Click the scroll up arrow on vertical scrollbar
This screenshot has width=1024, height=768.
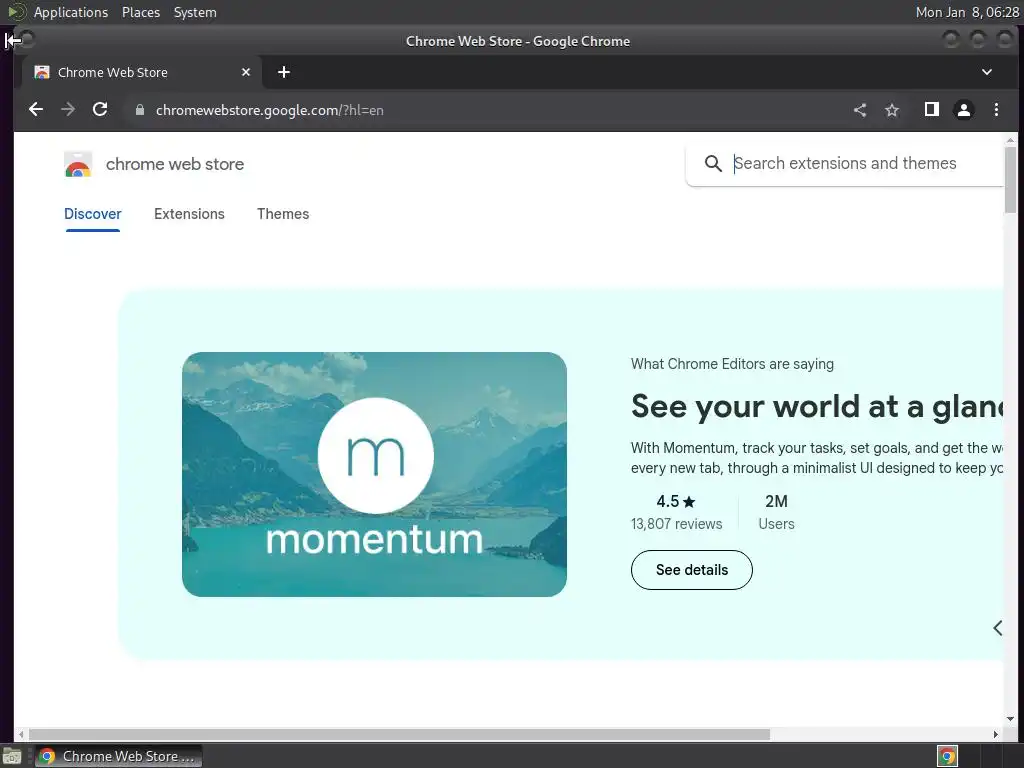pyautogui.click(x=1010, y=140)
